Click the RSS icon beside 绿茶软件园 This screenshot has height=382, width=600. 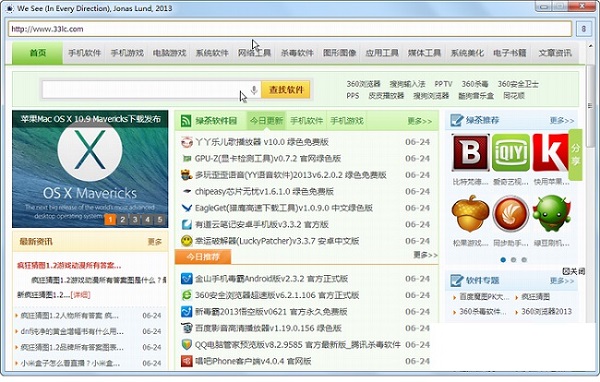click(186, 121)
